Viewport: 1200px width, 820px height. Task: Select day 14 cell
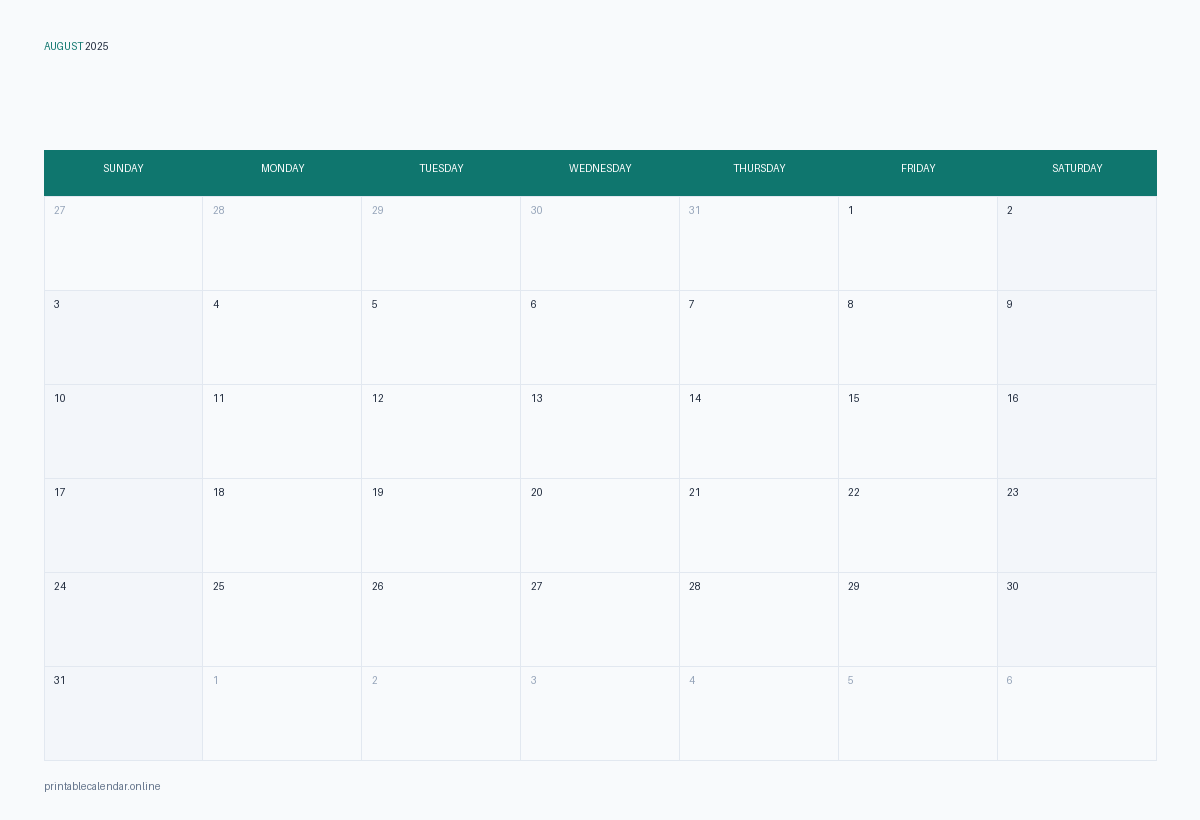(x=759, y=432)
